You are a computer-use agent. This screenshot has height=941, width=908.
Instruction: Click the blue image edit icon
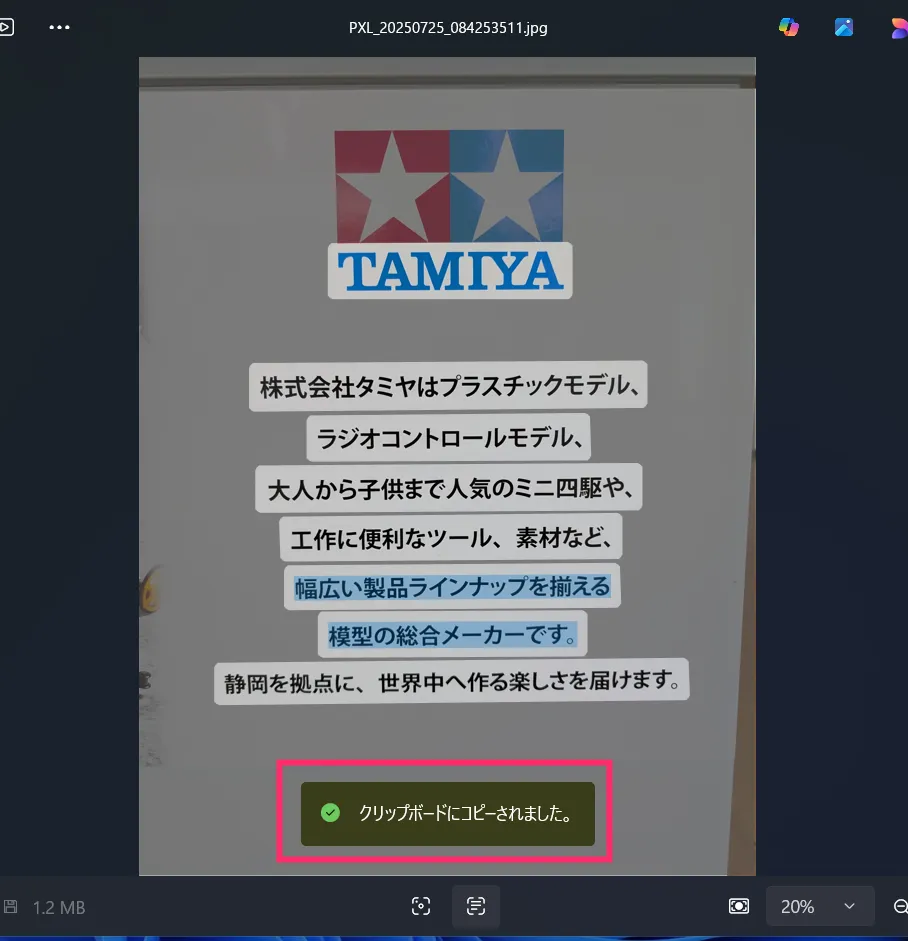coord(844,27)
